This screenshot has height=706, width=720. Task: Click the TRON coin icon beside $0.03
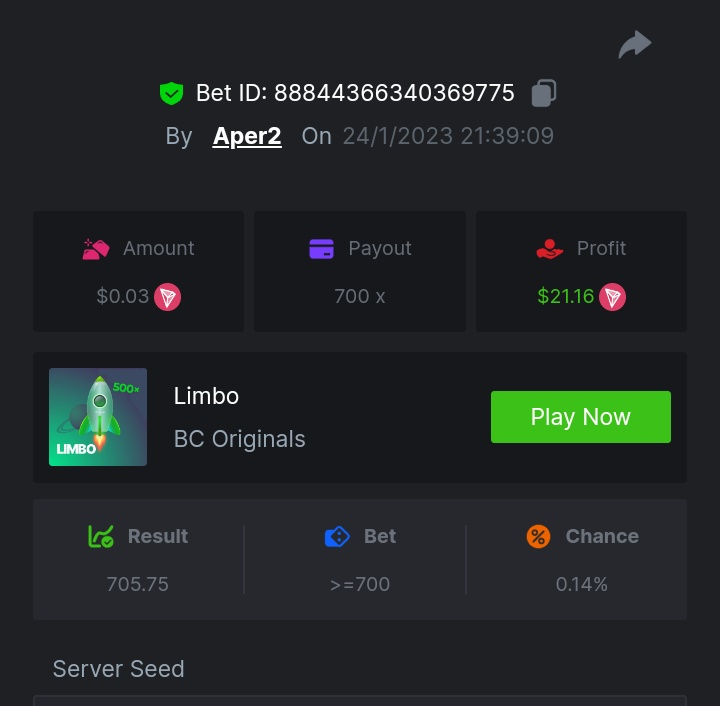pyautogui.click(x=167, y=297)
